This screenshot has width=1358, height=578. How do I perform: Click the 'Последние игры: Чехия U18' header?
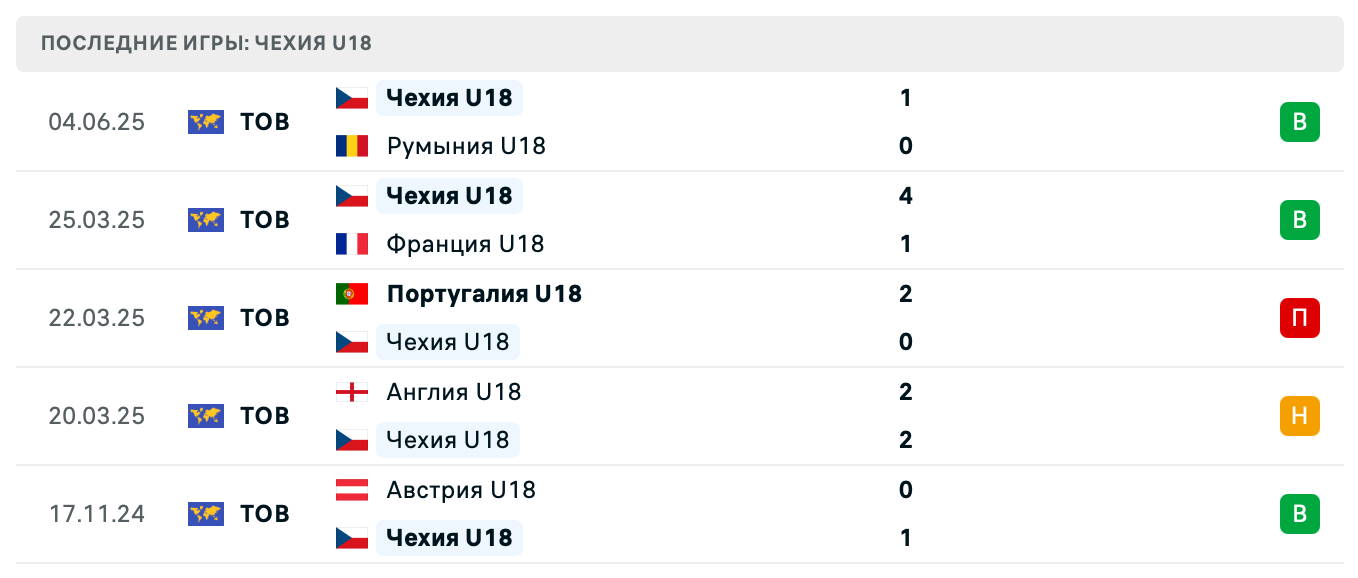click(x=207, y=44)
